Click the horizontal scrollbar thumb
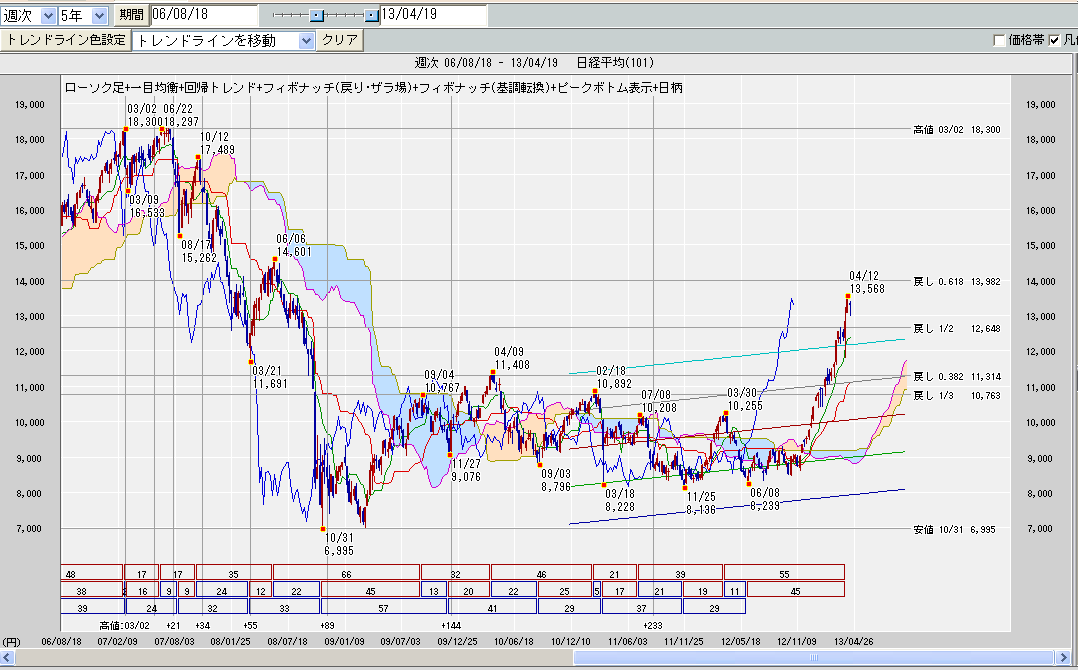The width and height of the screenshot is (1078, 670). (x=813, y=658)
